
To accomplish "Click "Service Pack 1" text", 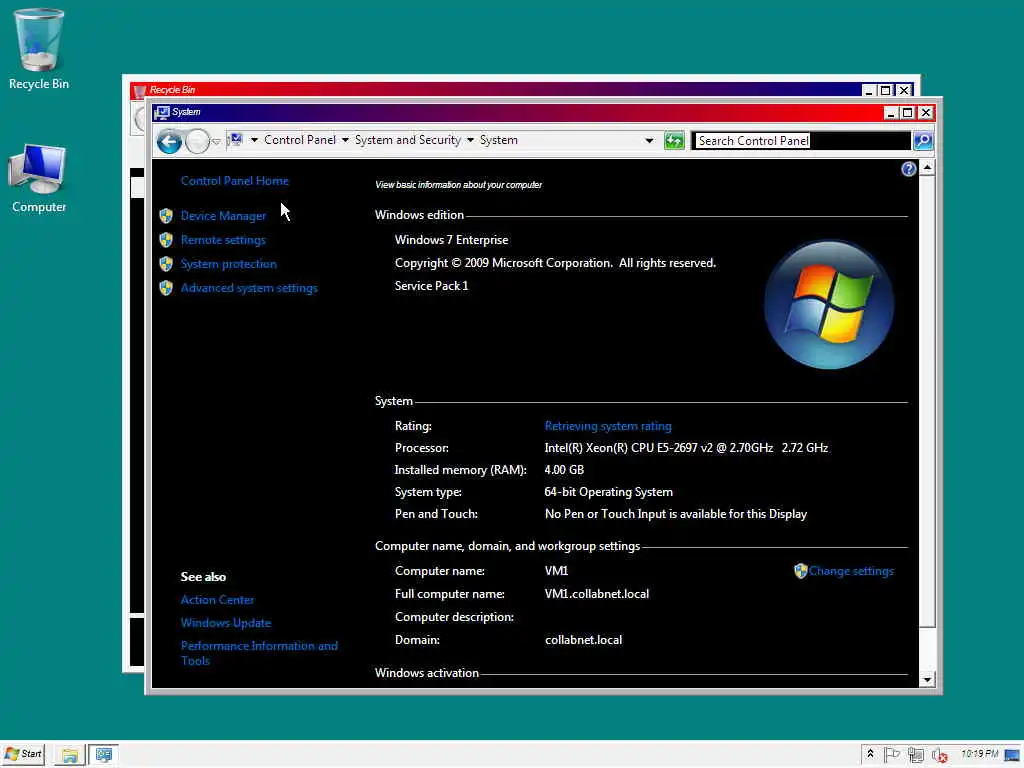I will coord(431,286).
